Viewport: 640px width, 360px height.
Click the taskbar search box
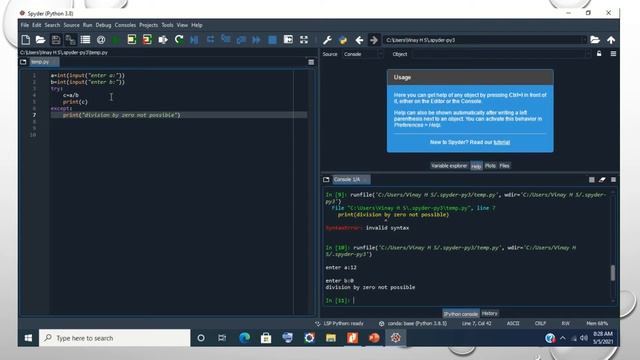click(115, 338)
